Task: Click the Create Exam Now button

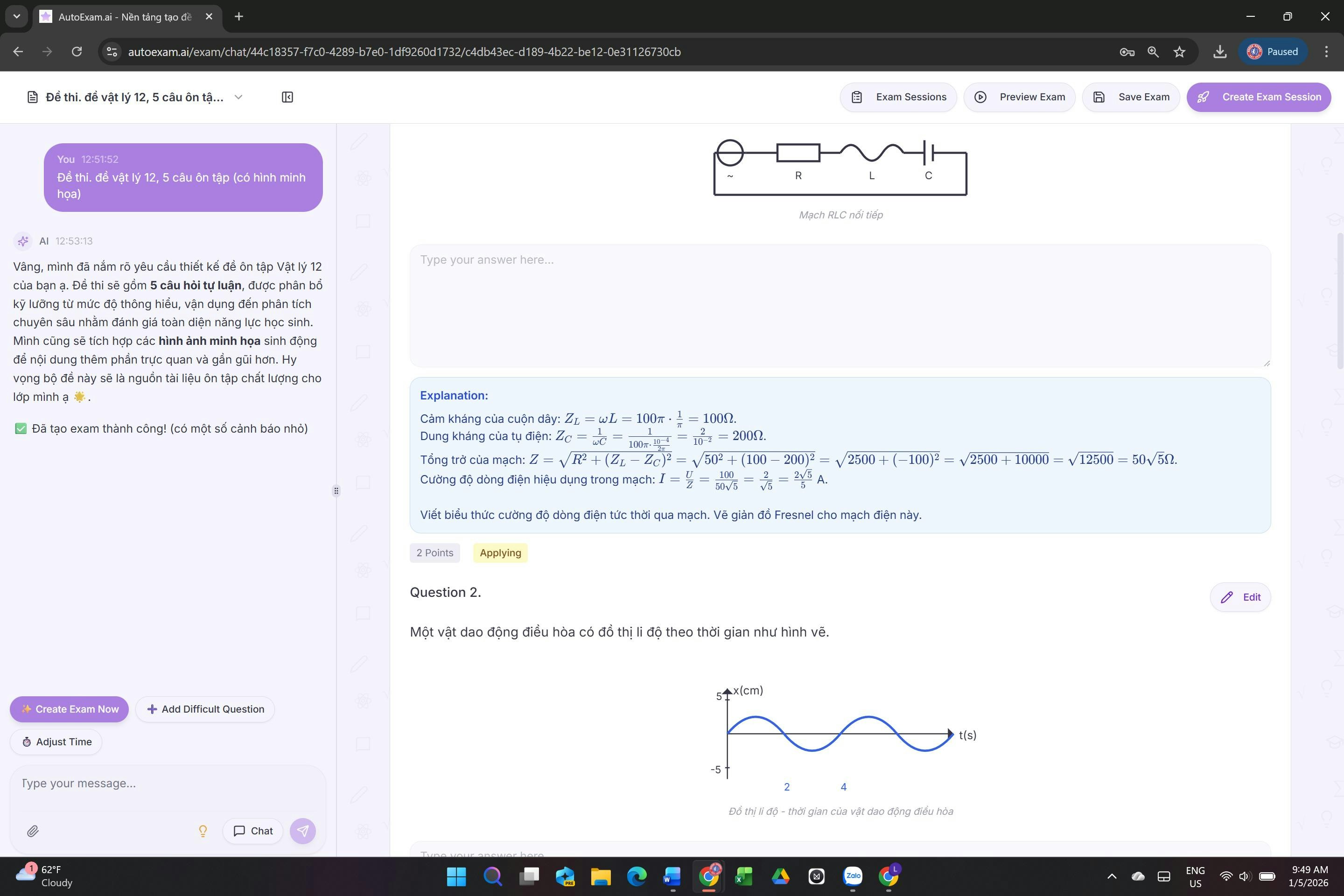Action: [x=69, y=708]
